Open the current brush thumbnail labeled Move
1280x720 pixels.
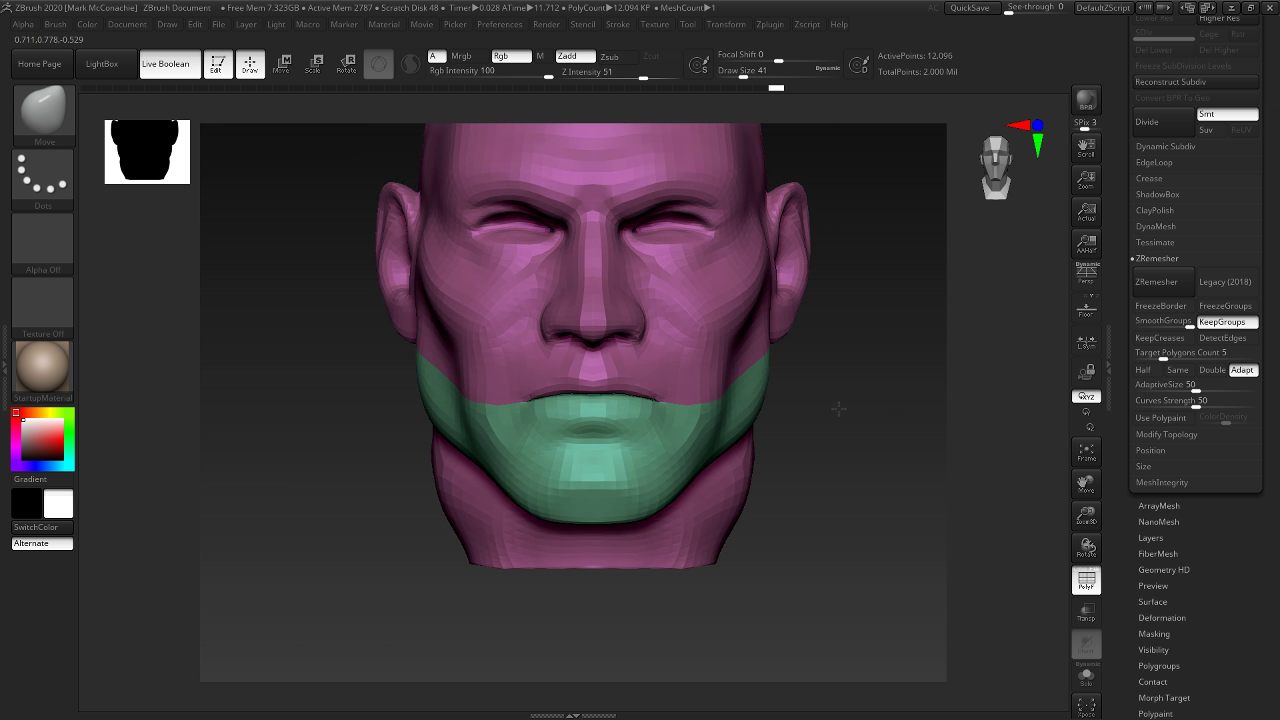43,115
